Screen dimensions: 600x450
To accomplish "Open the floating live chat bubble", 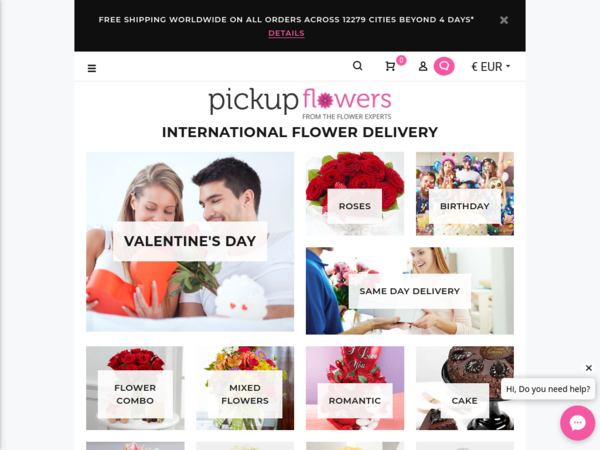I will [x=577, y=423].
